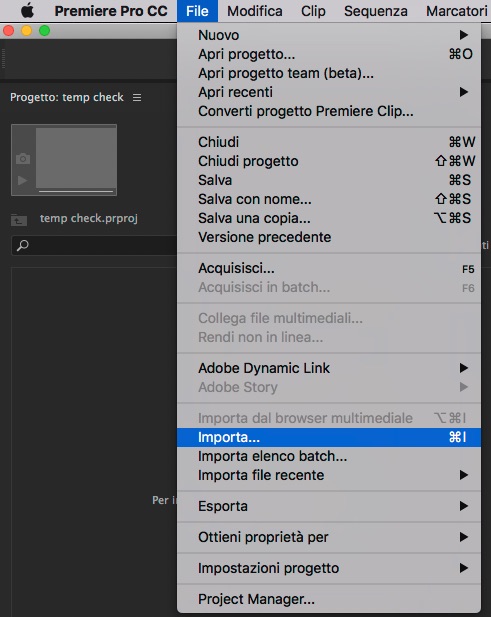Select the project preview thumbnail
Image resolution: width=491 pixels, height=617 pixels.
pos(64,160)
